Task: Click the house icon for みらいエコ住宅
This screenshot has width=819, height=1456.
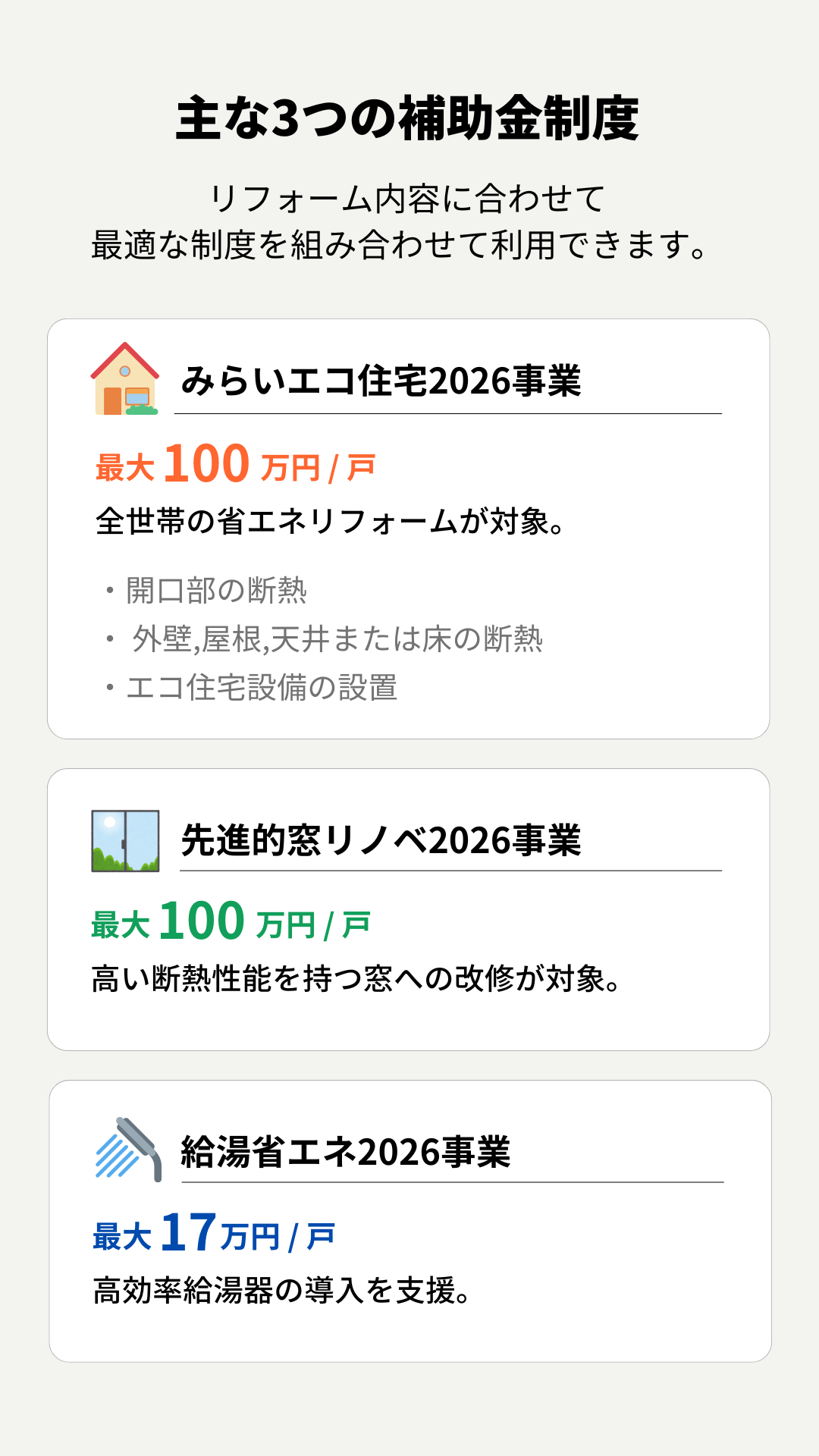Action: [125, 379]
